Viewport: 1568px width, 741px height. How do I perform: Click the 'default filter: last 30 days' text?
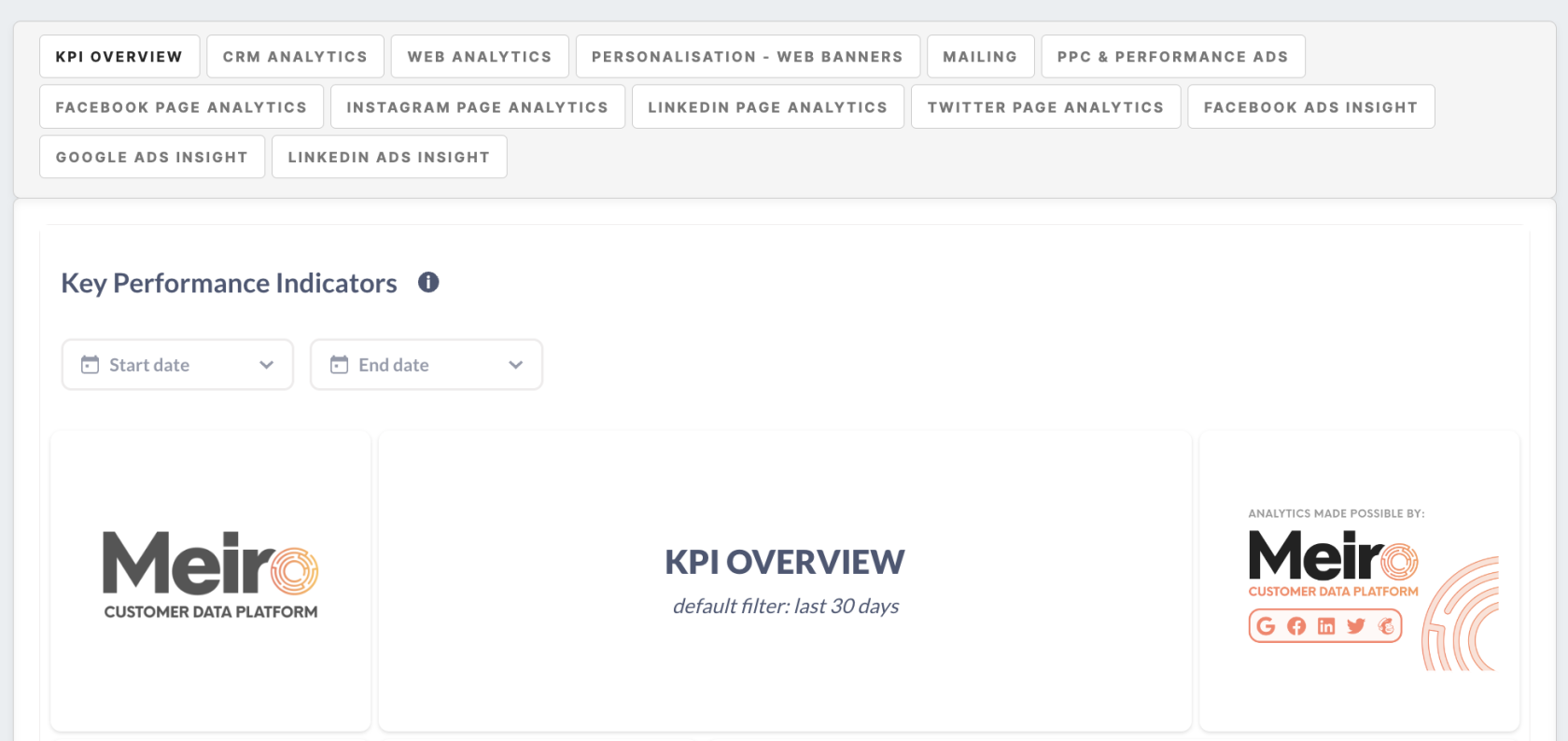[x=786, y=607]
